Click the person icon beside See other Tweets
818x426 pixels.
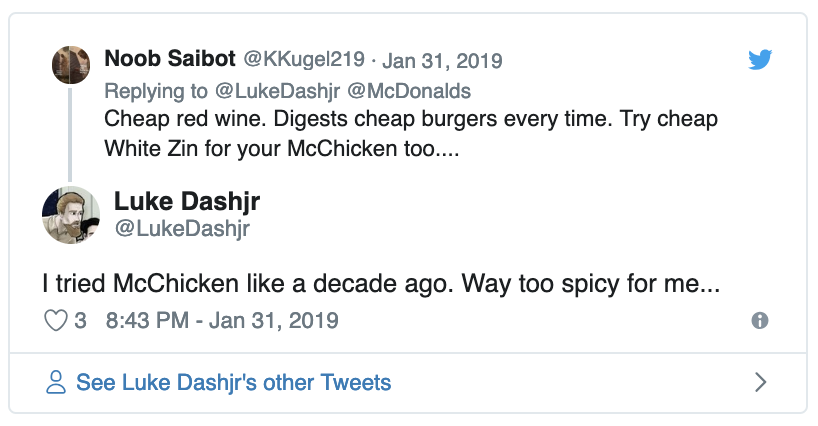(x=57, y=382)
